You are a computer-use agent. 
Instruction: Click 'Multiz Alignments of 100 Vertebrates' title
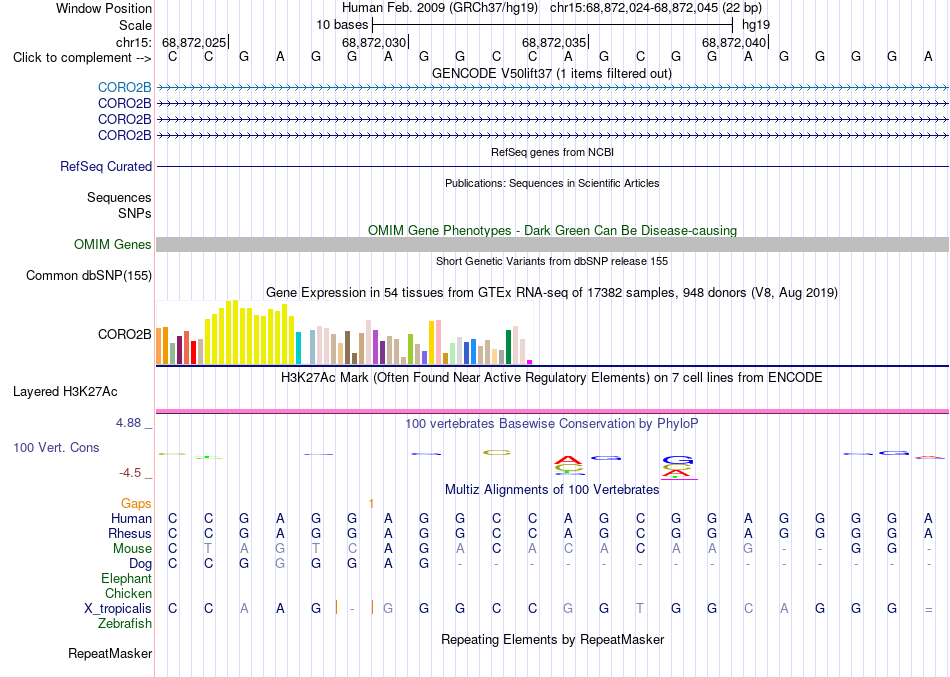552,490
